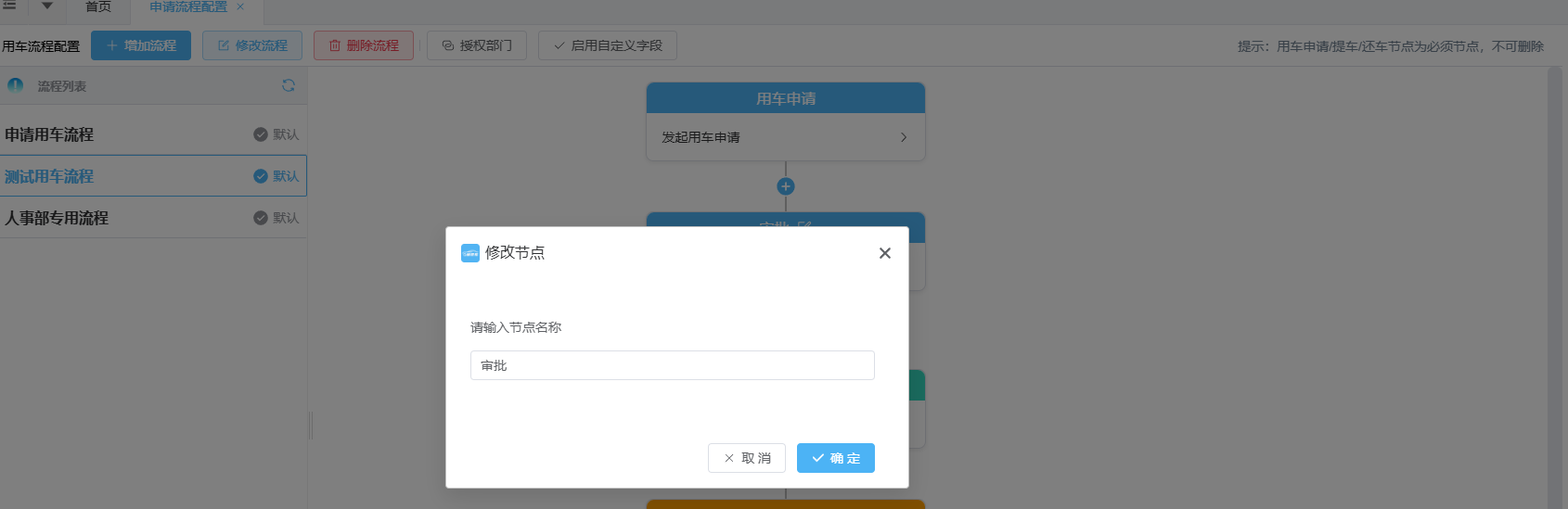
Task: Expand the 发起用车申请 chevron arrow
Action: (904, 137)
